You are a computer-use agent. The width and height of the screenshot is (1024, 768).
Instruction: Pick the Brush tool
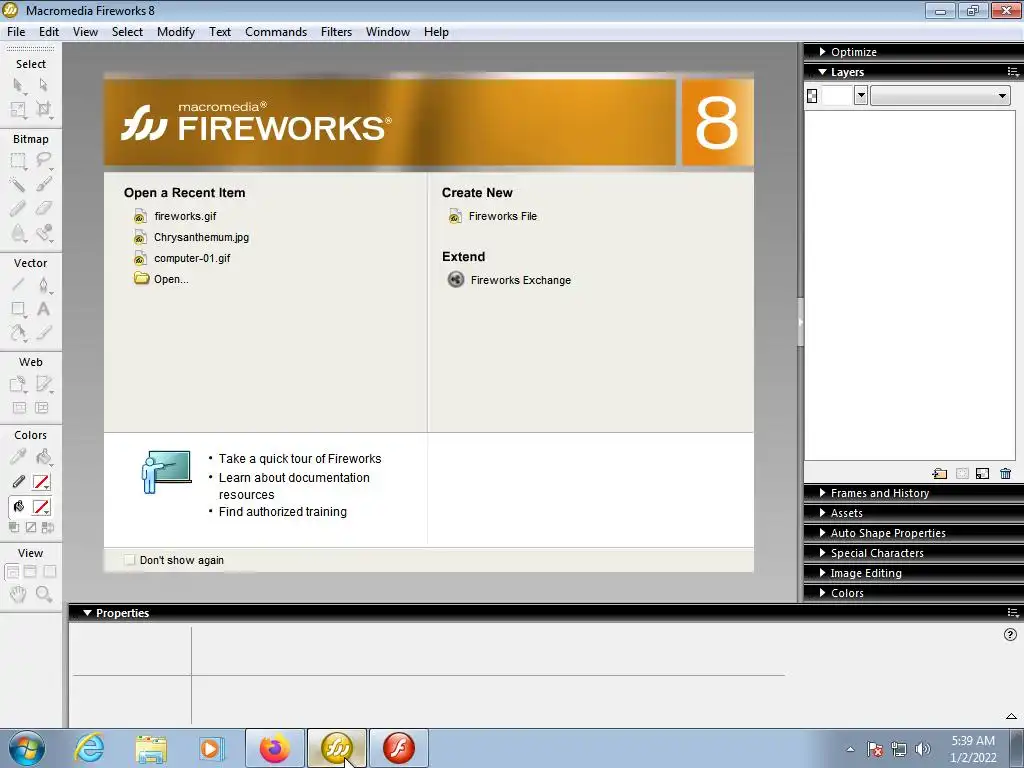click(x=43, y=185)
